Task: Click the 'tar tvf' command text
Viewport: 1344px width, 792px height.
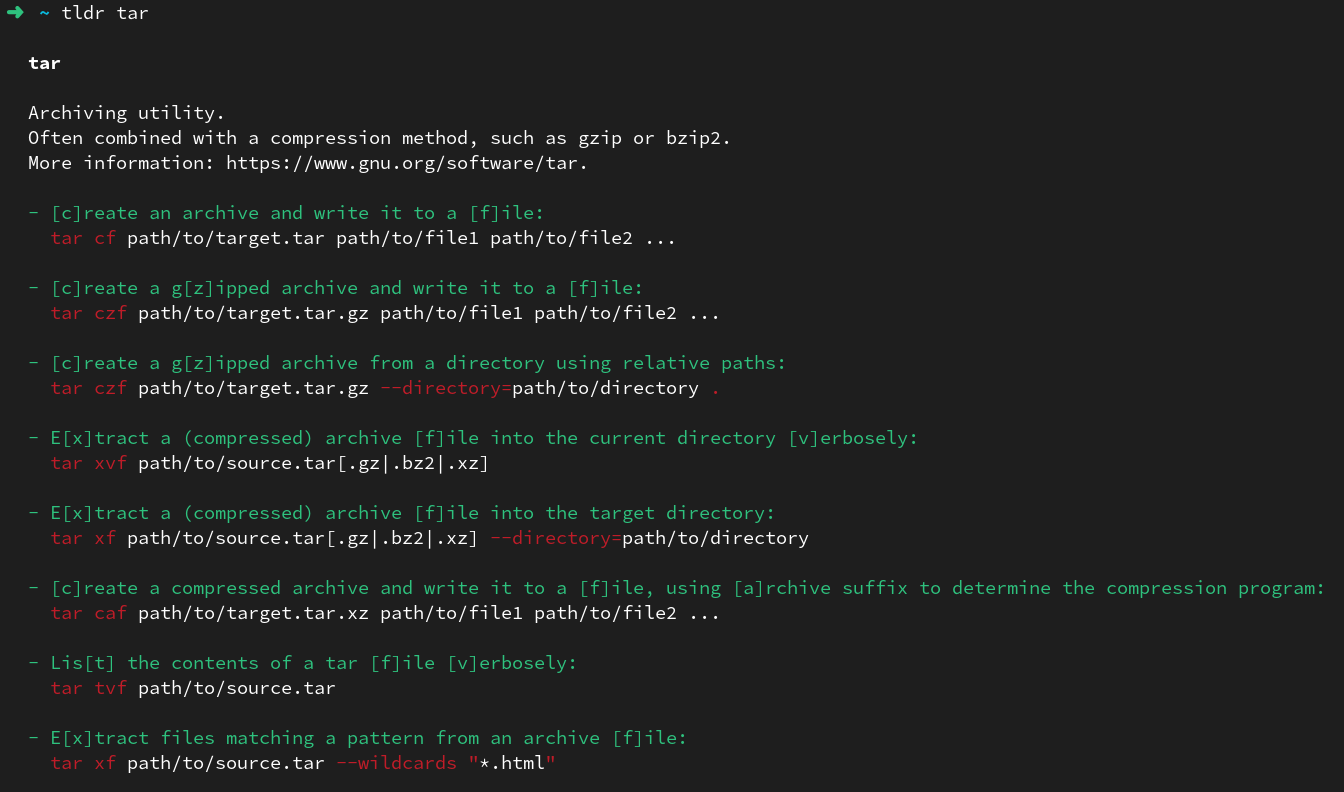Action: 89,688
